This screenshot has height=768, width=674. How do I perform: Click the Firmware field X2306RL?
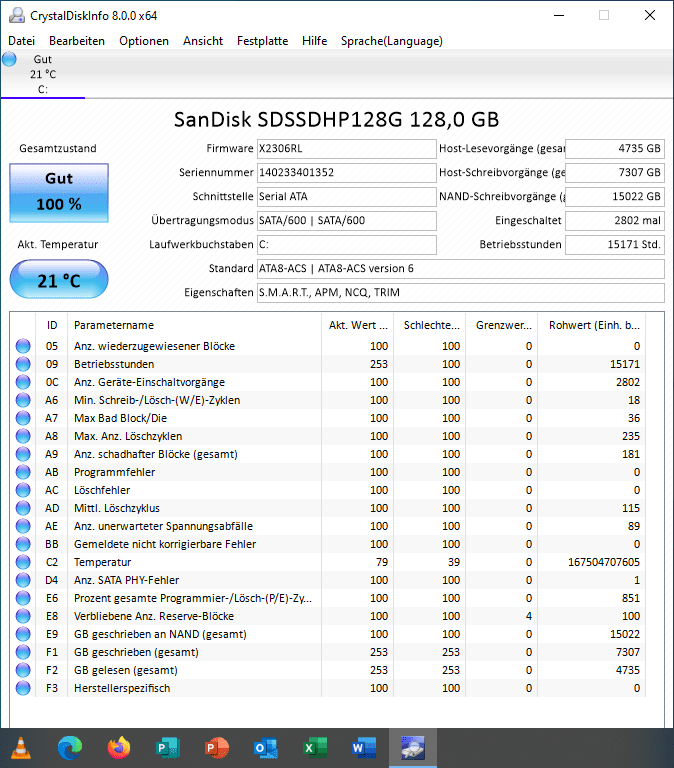347,148
